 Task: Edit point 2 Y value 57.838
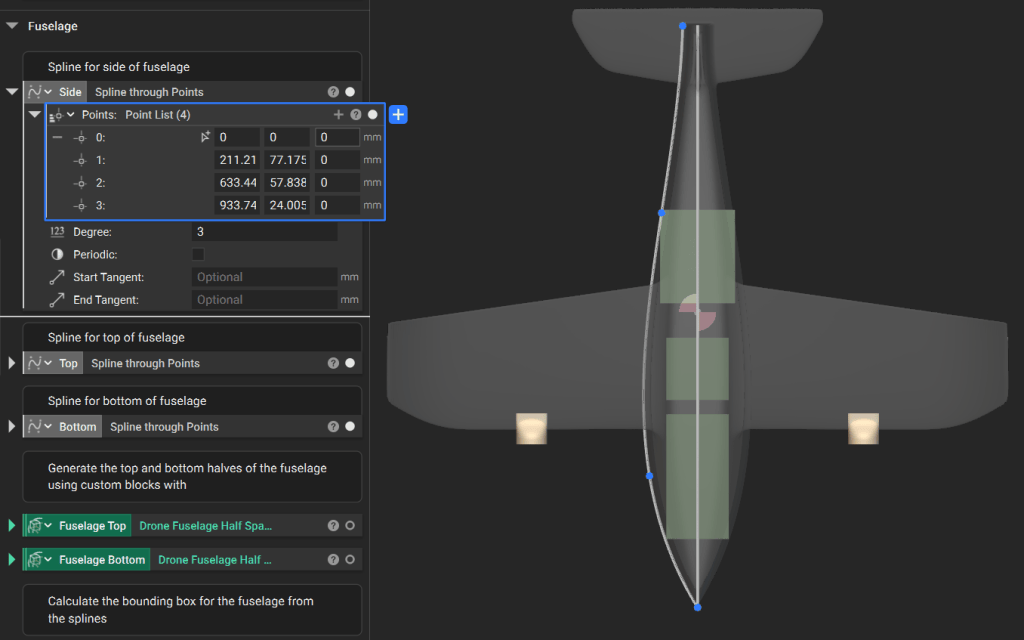(x=287, y=183)
